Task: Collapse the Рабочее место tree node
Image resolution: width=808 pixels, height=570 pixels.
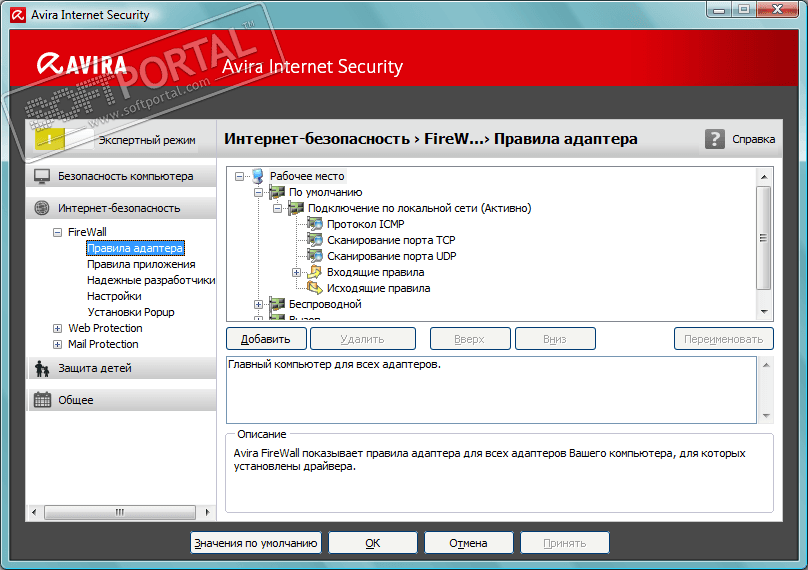Action: pos(239,177)
